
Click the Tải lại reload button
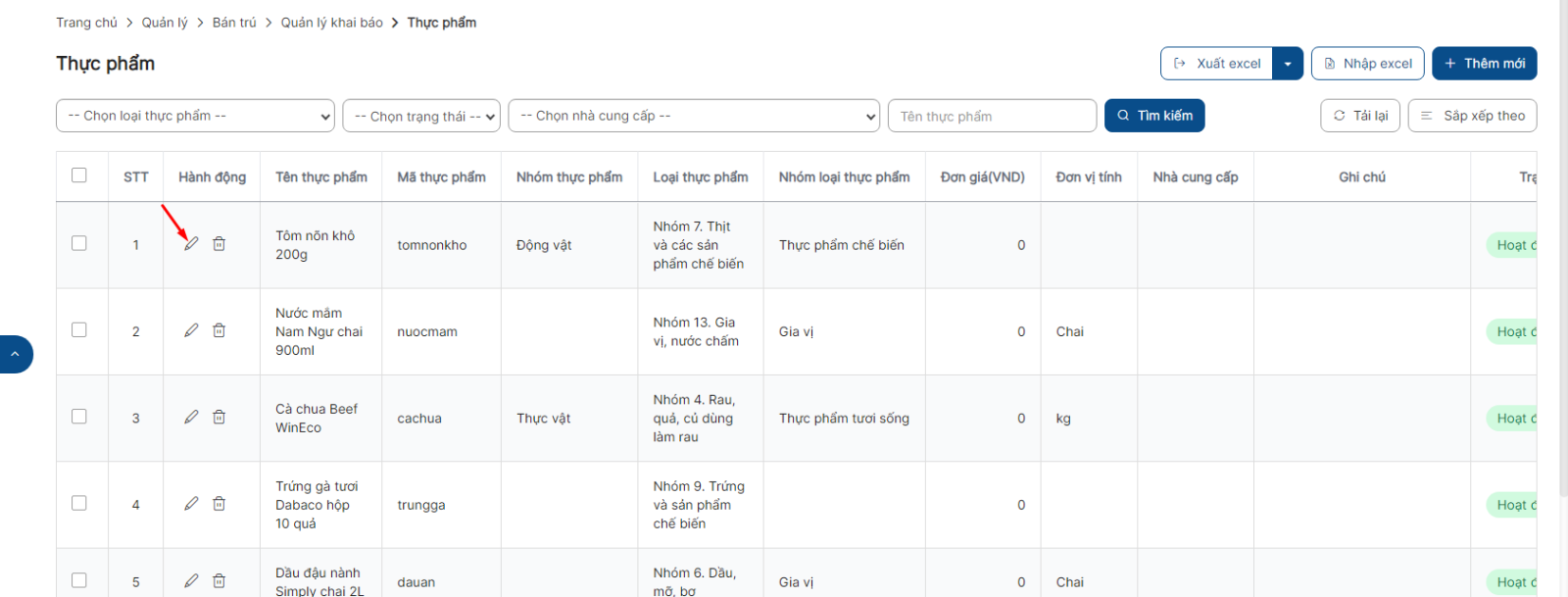[x=1360, y=116]
